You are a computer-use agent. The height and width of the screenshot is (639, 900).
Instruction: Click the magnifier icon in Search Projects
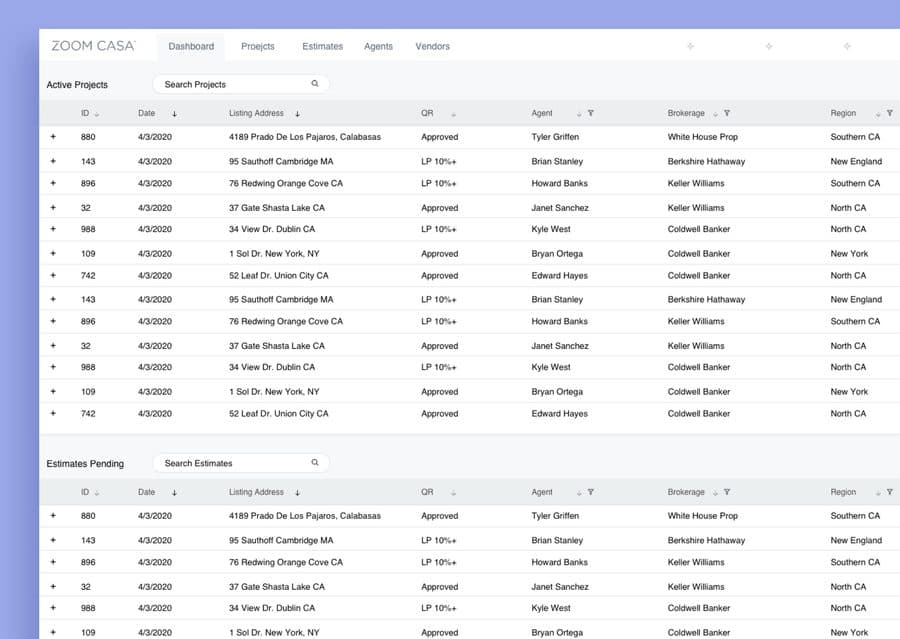[315, 84]
